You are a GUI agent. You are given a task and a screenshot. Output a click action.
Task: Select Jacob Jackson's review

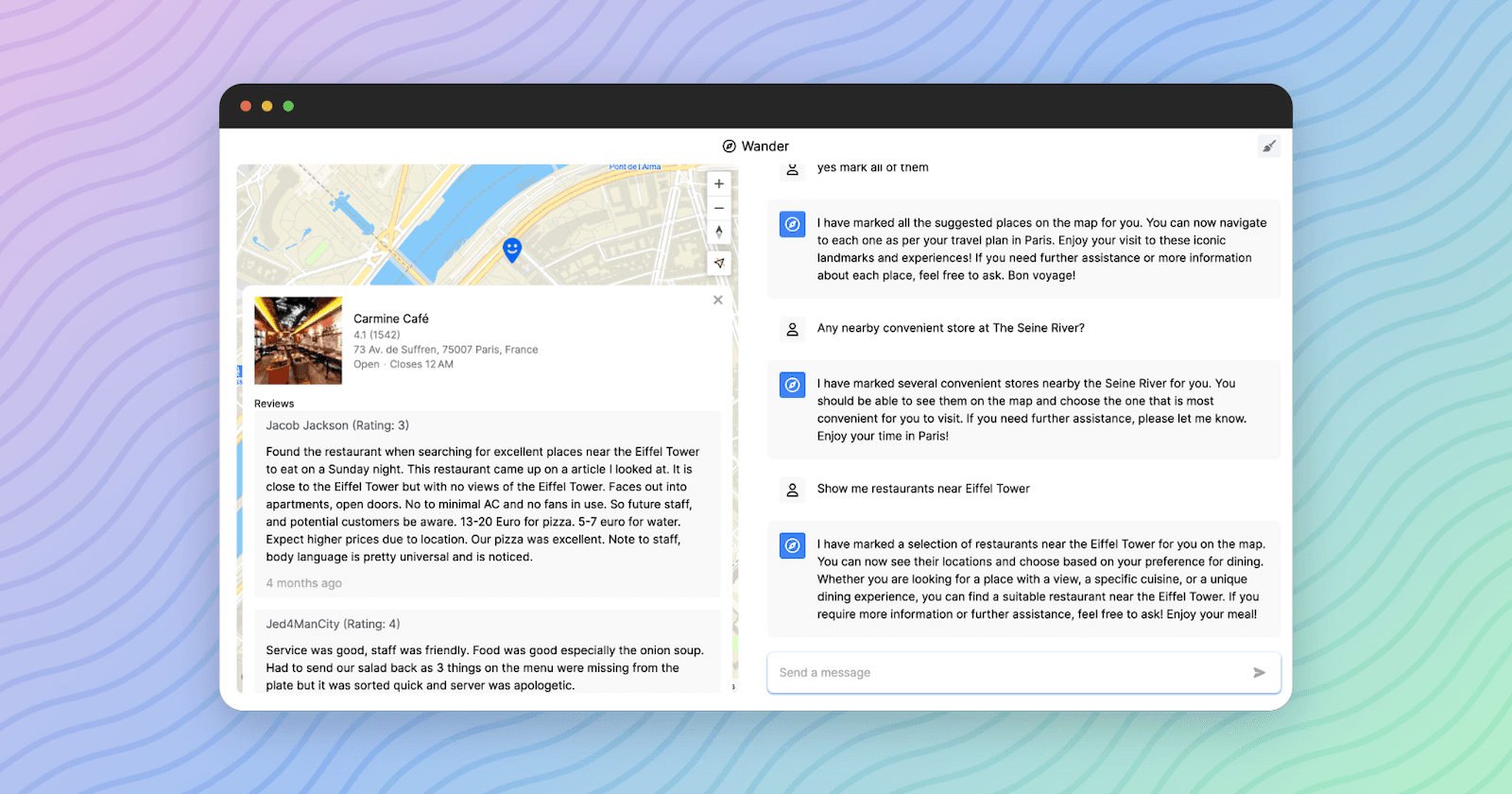pos(486,504)
